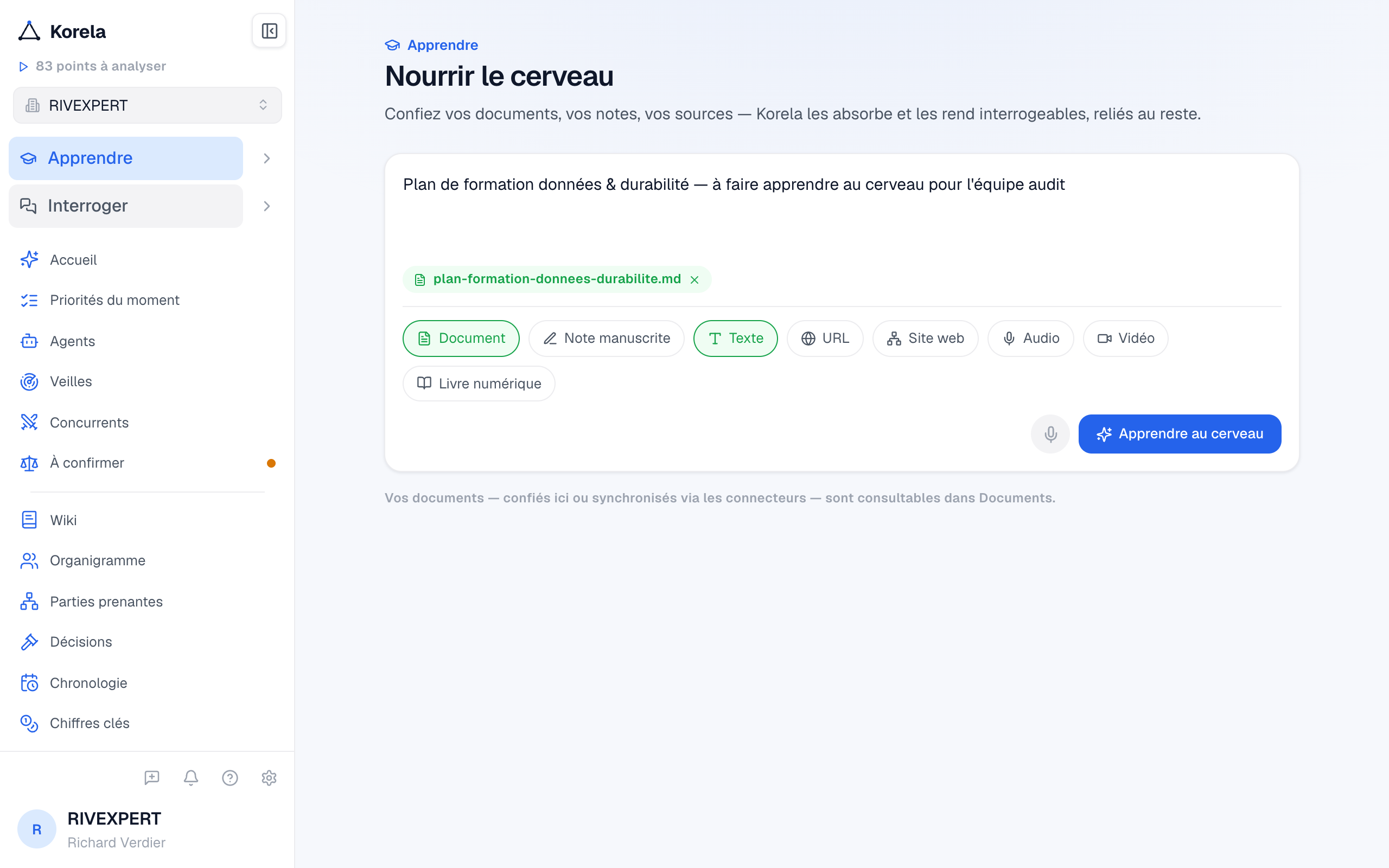Open the RIVEXPERT workspace selector
The image size is (1389, 868).
148,106
